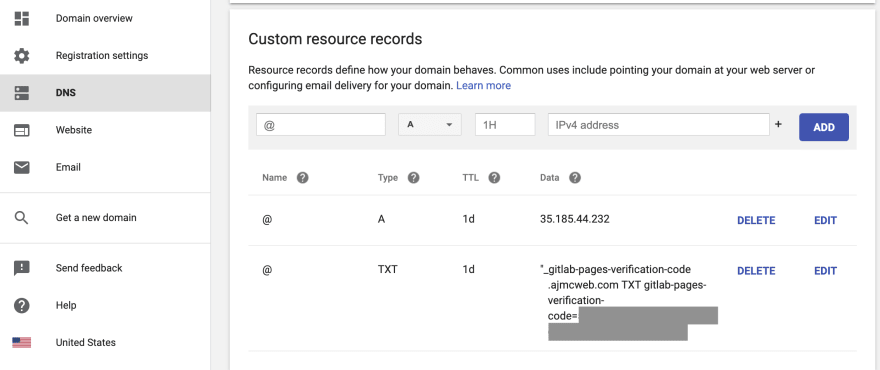The image size is (880, 370).
Task: Click the DNS server icon
Action: tap(21, 93)
